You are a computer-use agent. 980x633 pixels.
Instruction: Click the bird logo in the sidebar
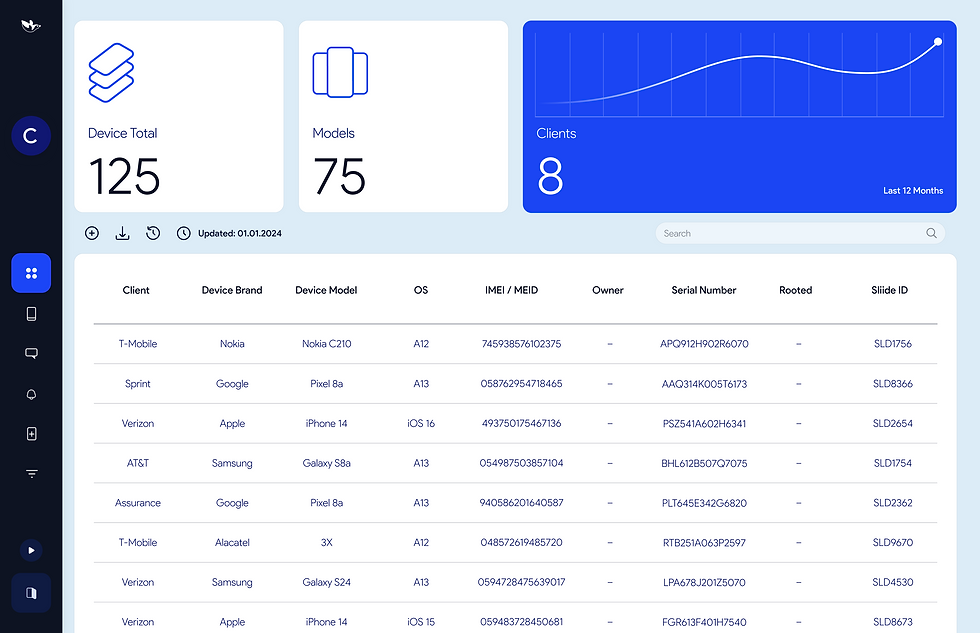(x=31, y=26)
